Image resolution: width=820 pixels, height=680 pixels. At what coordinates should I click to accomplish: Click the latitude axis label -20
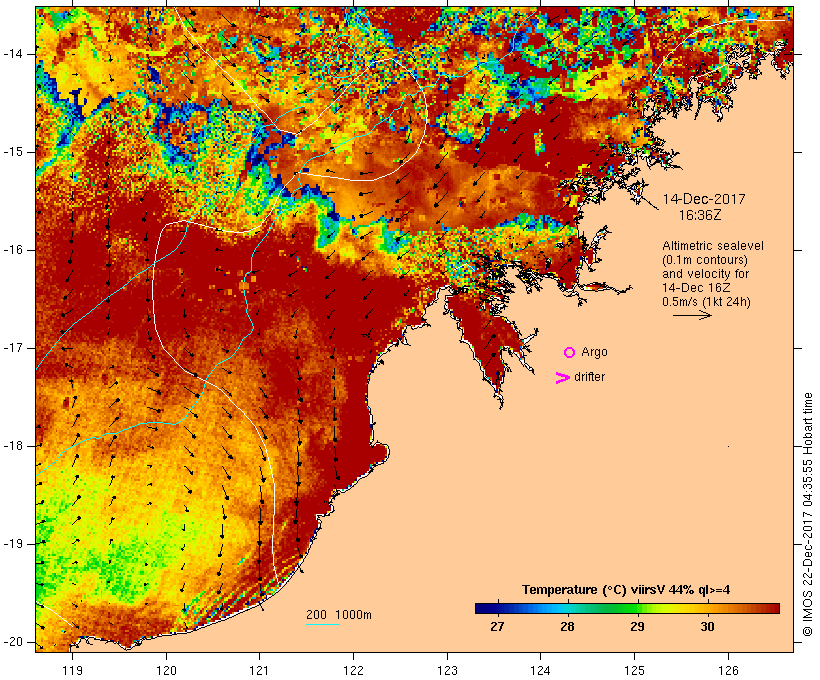pos(12,642)
